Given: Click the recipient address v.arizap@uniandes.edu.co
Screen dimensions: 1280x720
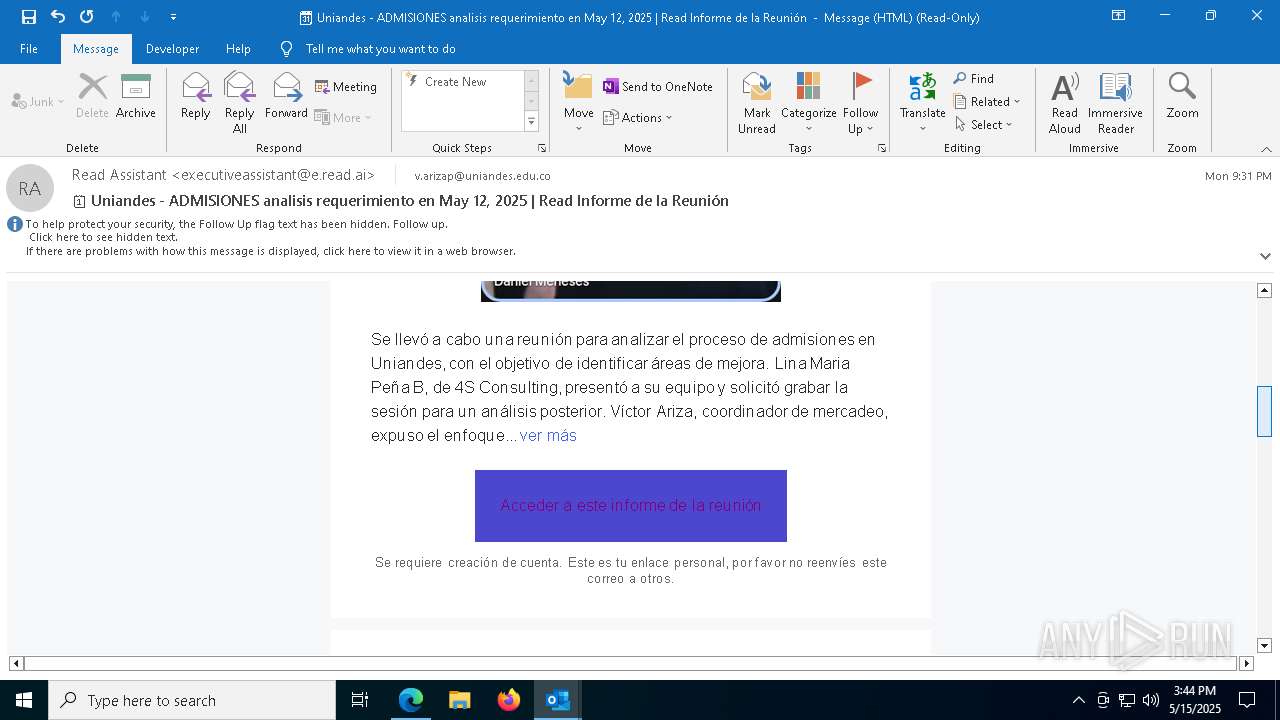Looking at the screenshot, I should pyautogui.click(x=482, y=176).
